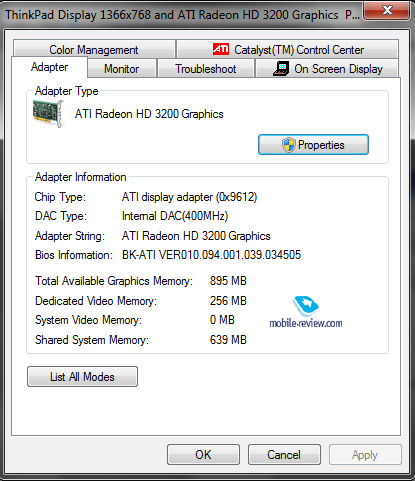Go to the On Screen Display tab

[327, 69]
